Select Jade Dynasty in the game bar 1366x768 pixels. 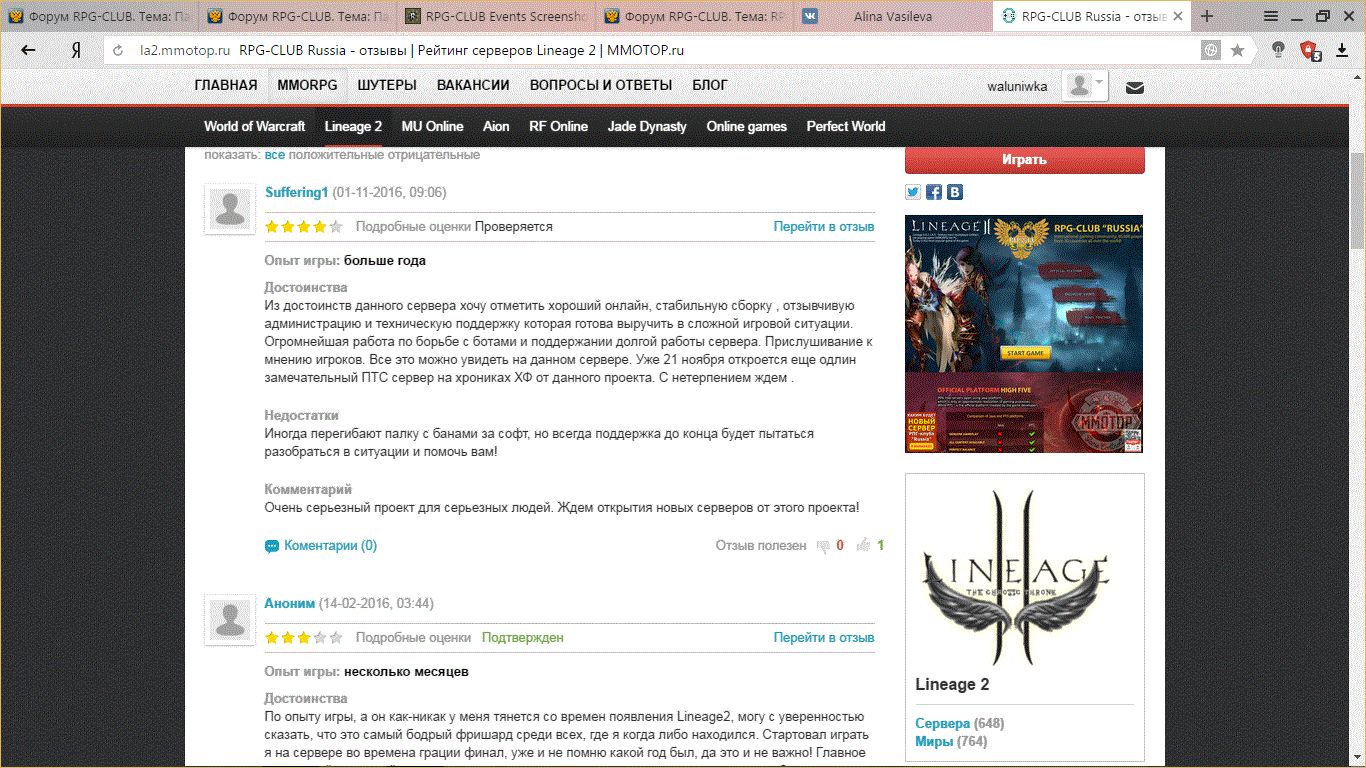(647, 126)
